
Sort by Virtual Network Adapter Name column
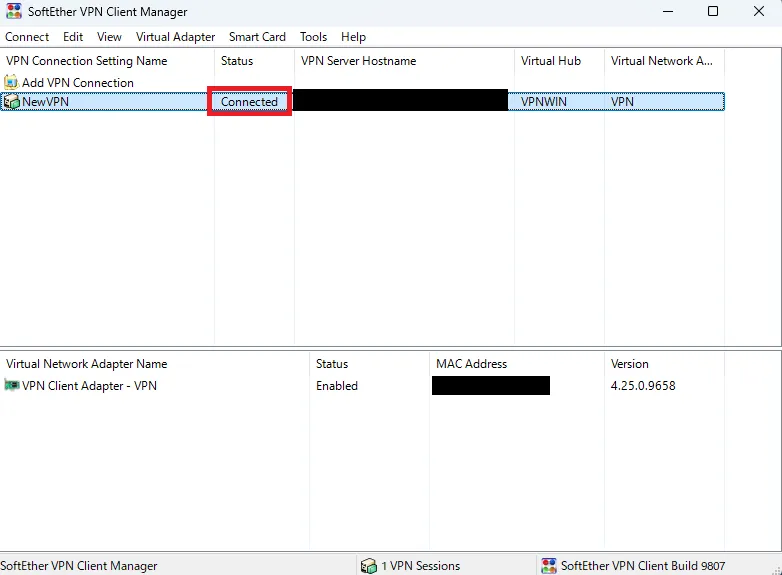(155, 364)
